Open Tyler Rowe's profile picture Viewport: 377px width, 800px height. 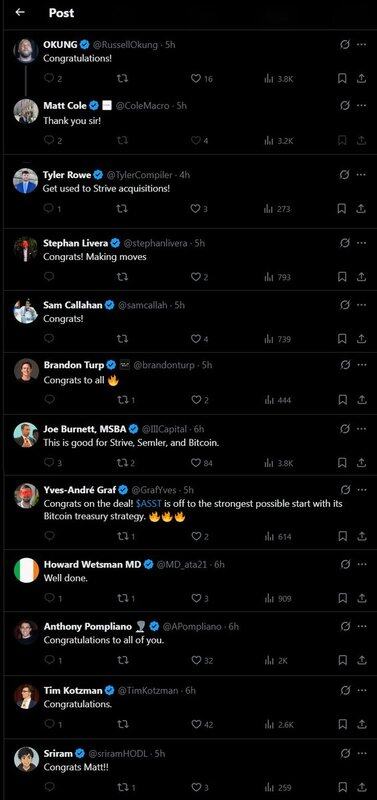26,181
